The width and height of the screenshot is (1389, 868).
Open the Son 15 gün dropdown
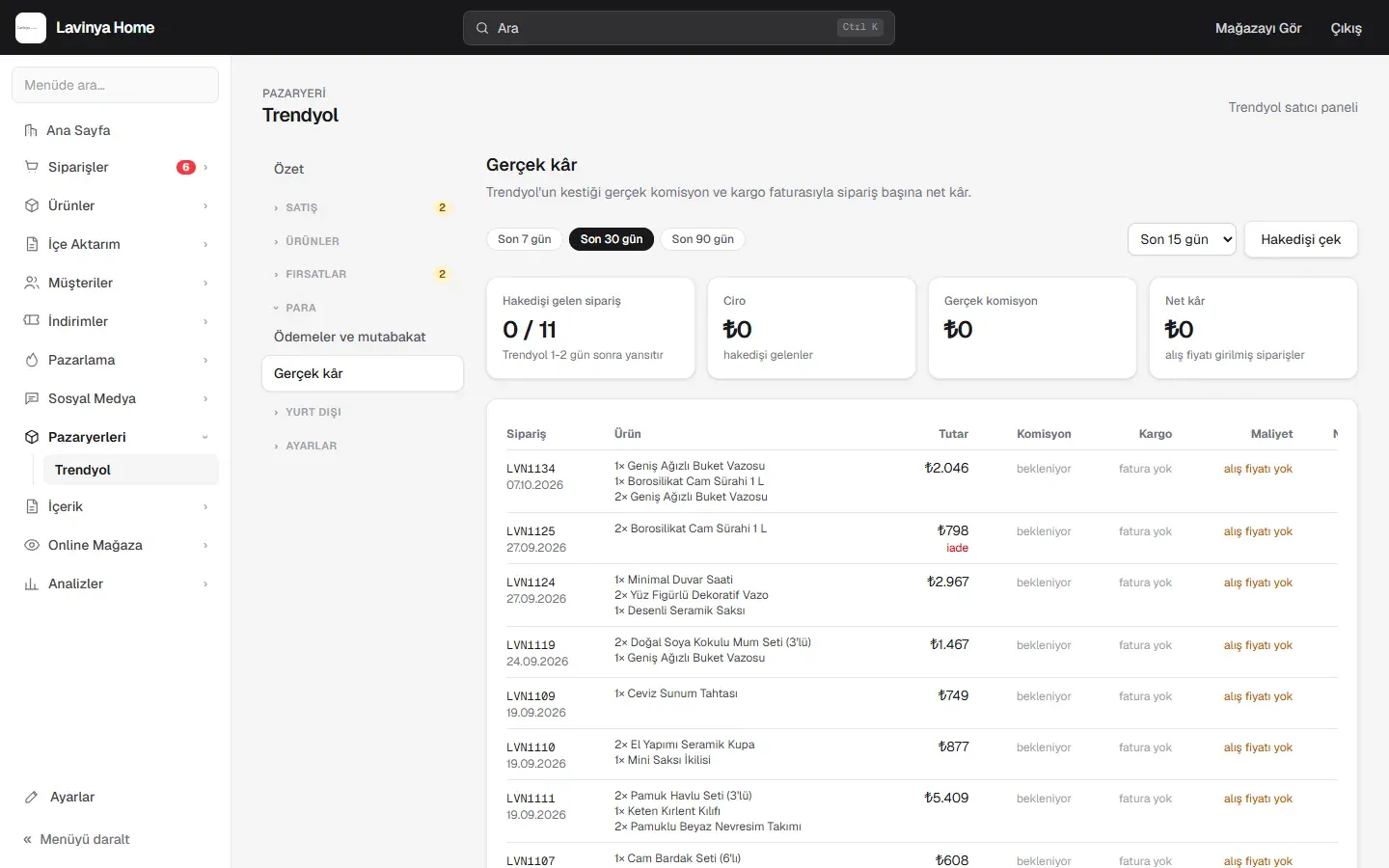[1182, 239]
